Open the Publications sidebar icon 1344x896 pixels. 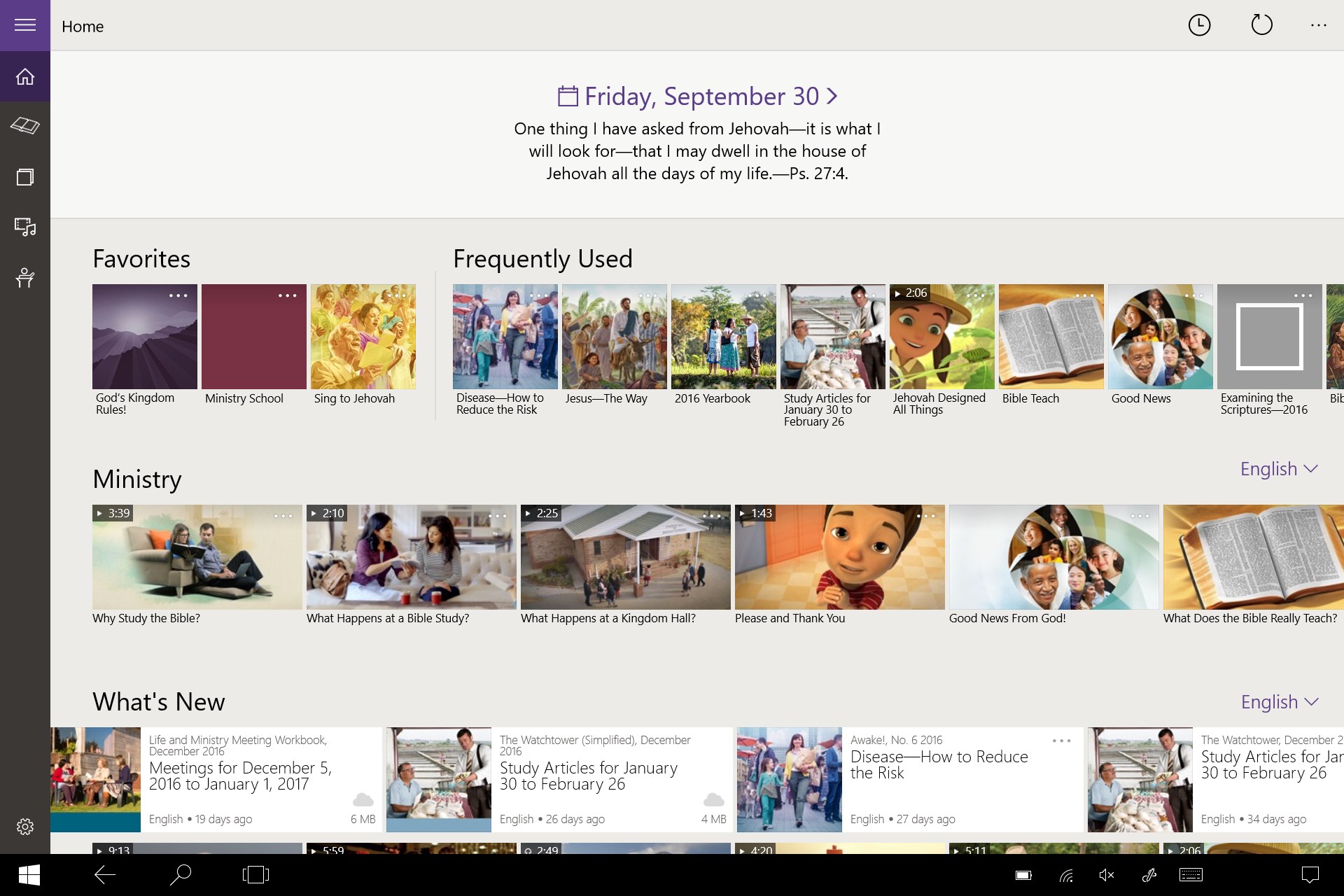coord(25,177)
